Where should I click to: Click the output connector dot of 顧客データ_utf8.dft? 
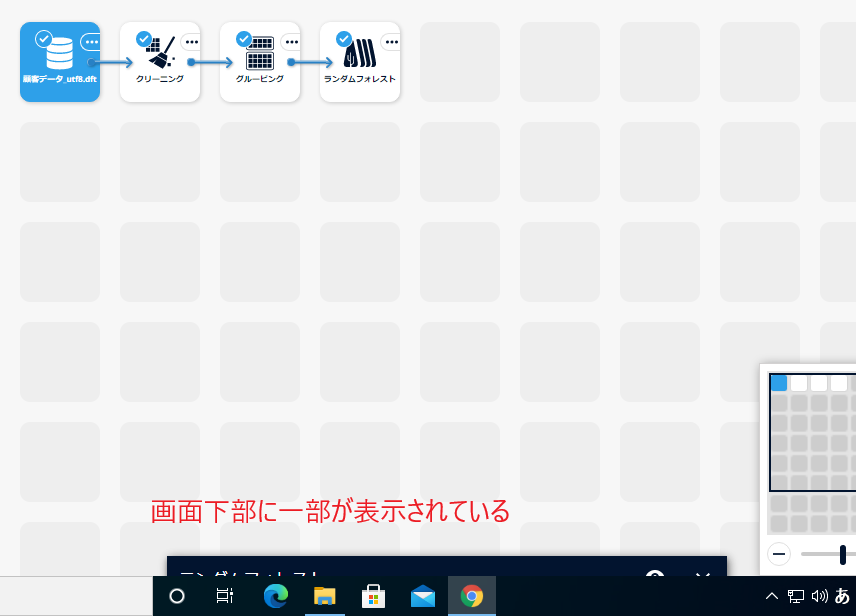pos(91,62)
